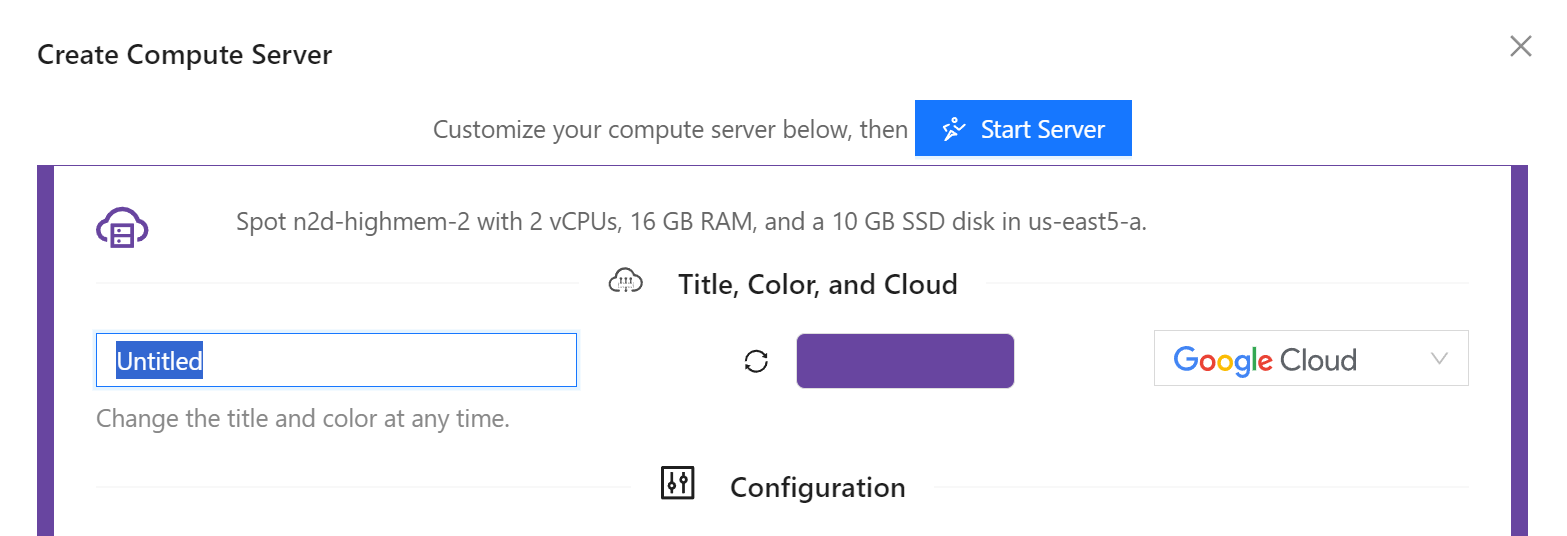Click the randomize color refresh icon
Viewport: 1567px width, 536px height.
click(x=757, y=361)
